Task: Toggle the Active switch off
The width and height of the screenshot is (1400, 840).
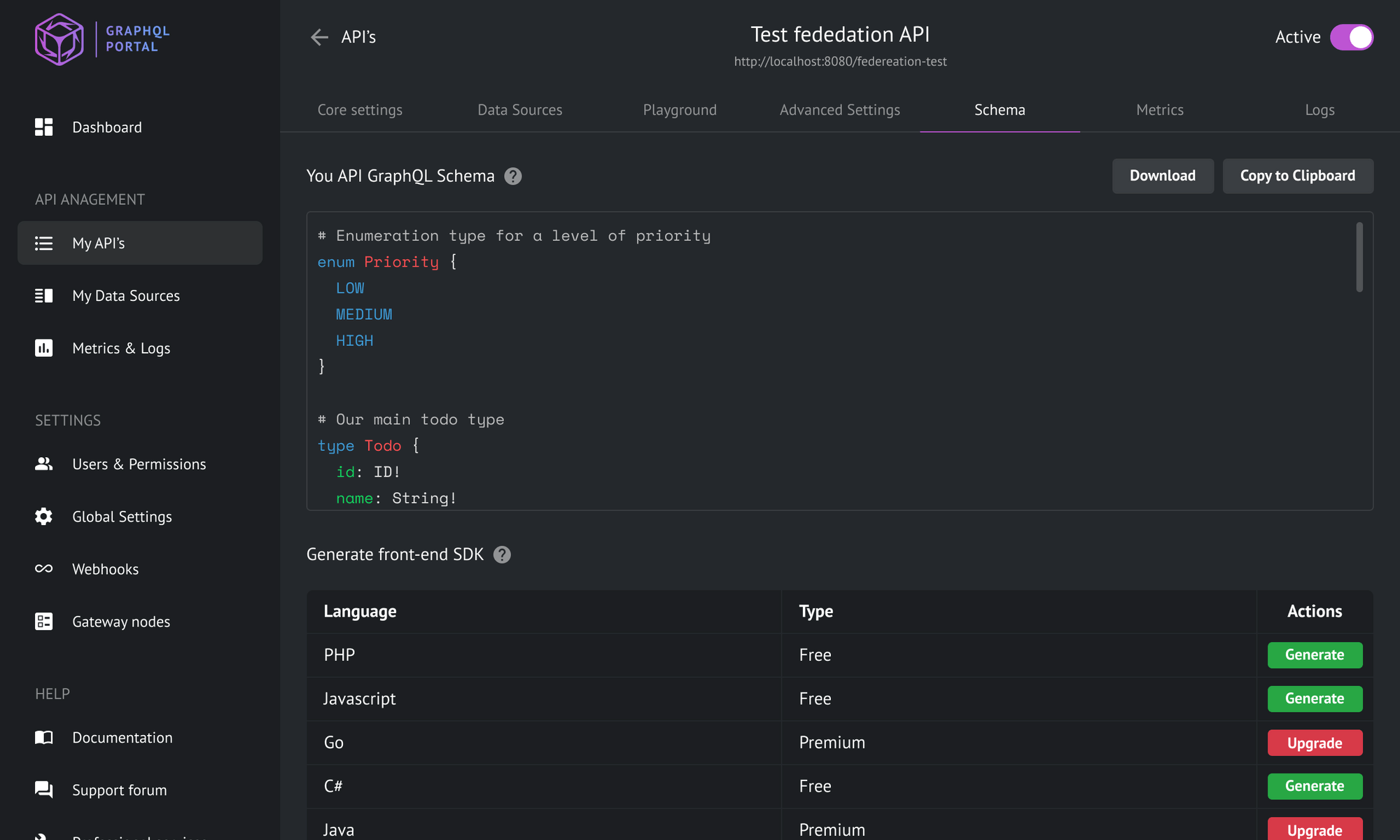Action: point(1351,37)
